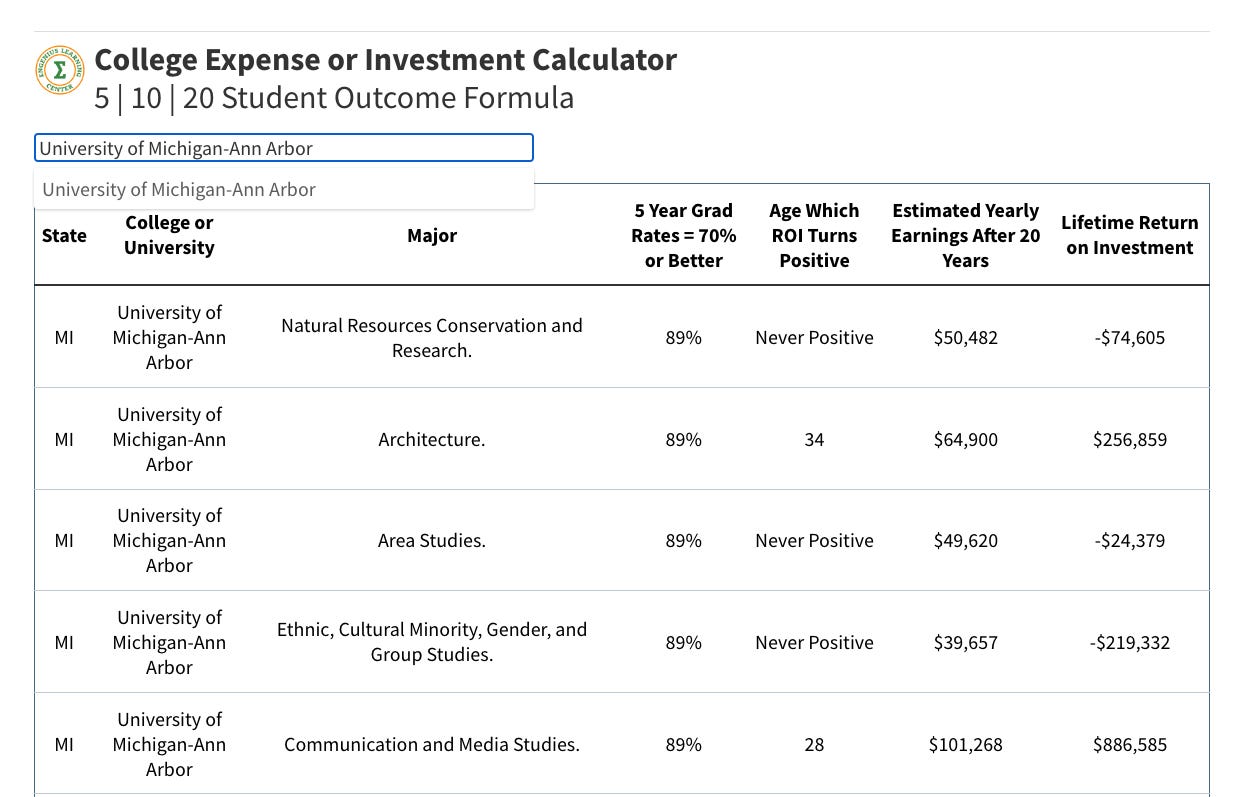Click the College Expense or Investment Calculator title
The width and height of the screenshot is (1249, 797).
point(385,60)
